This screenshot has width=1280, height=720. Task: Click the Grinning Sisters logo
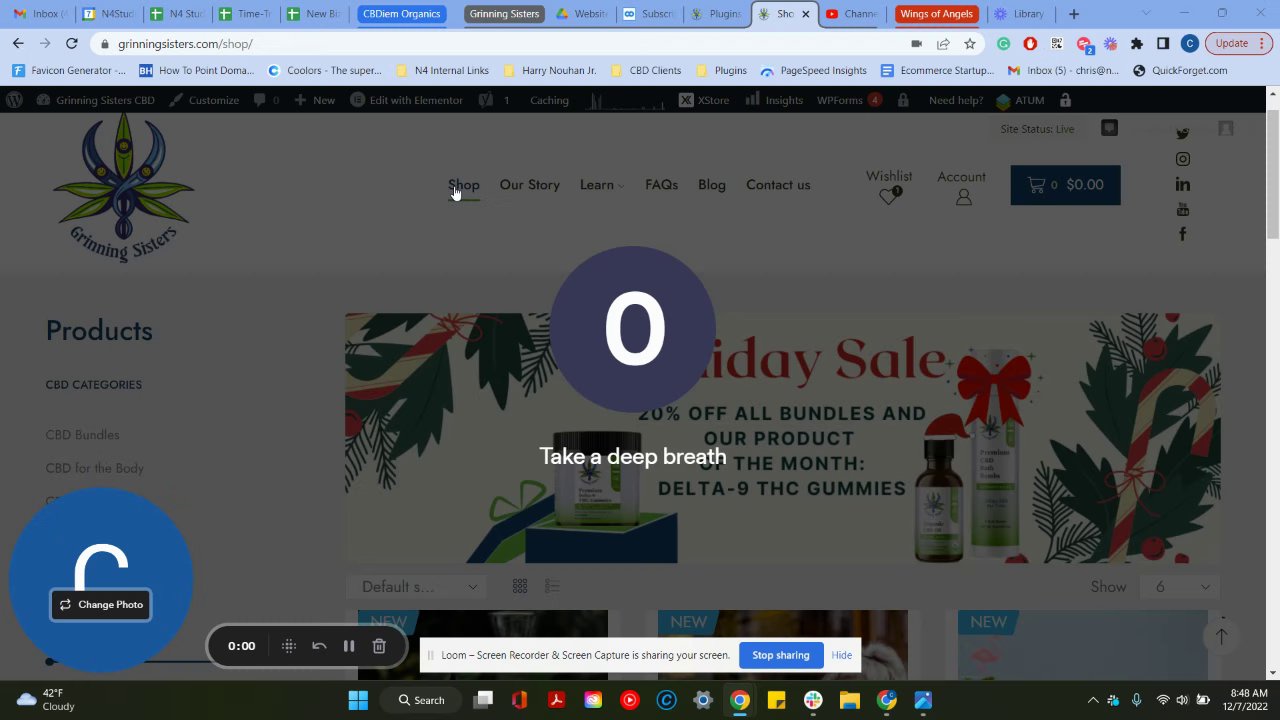click(124, 187)
